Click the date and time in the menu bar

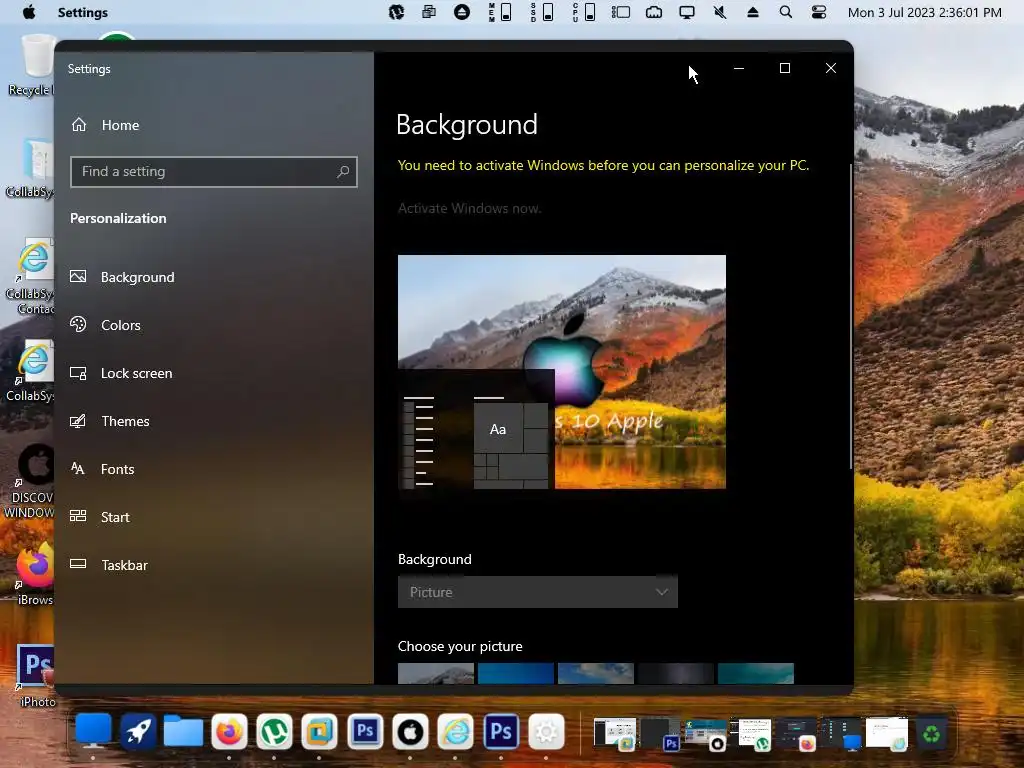pyautogui.click(x=924, y=12)
